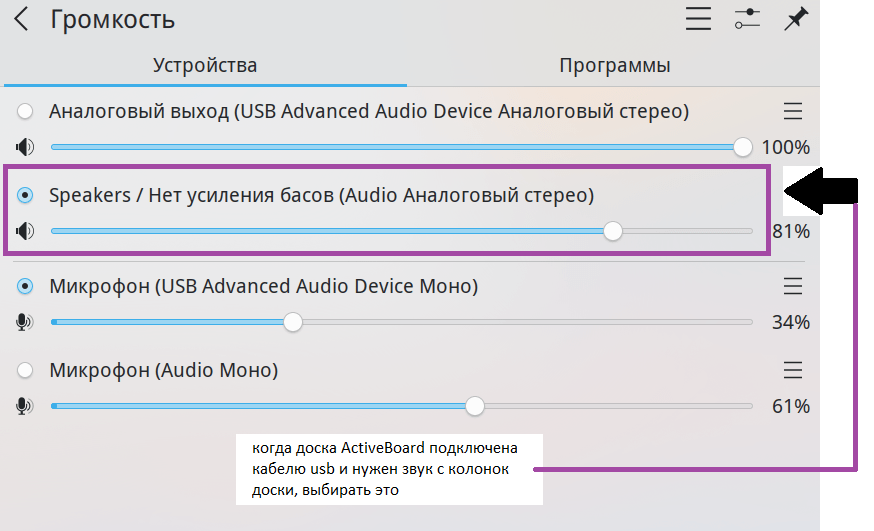Image resolution: width=874 pixels, height=531 pixels.
Task: Mute the USB analog output speaker
Action: tap(25, 147)
